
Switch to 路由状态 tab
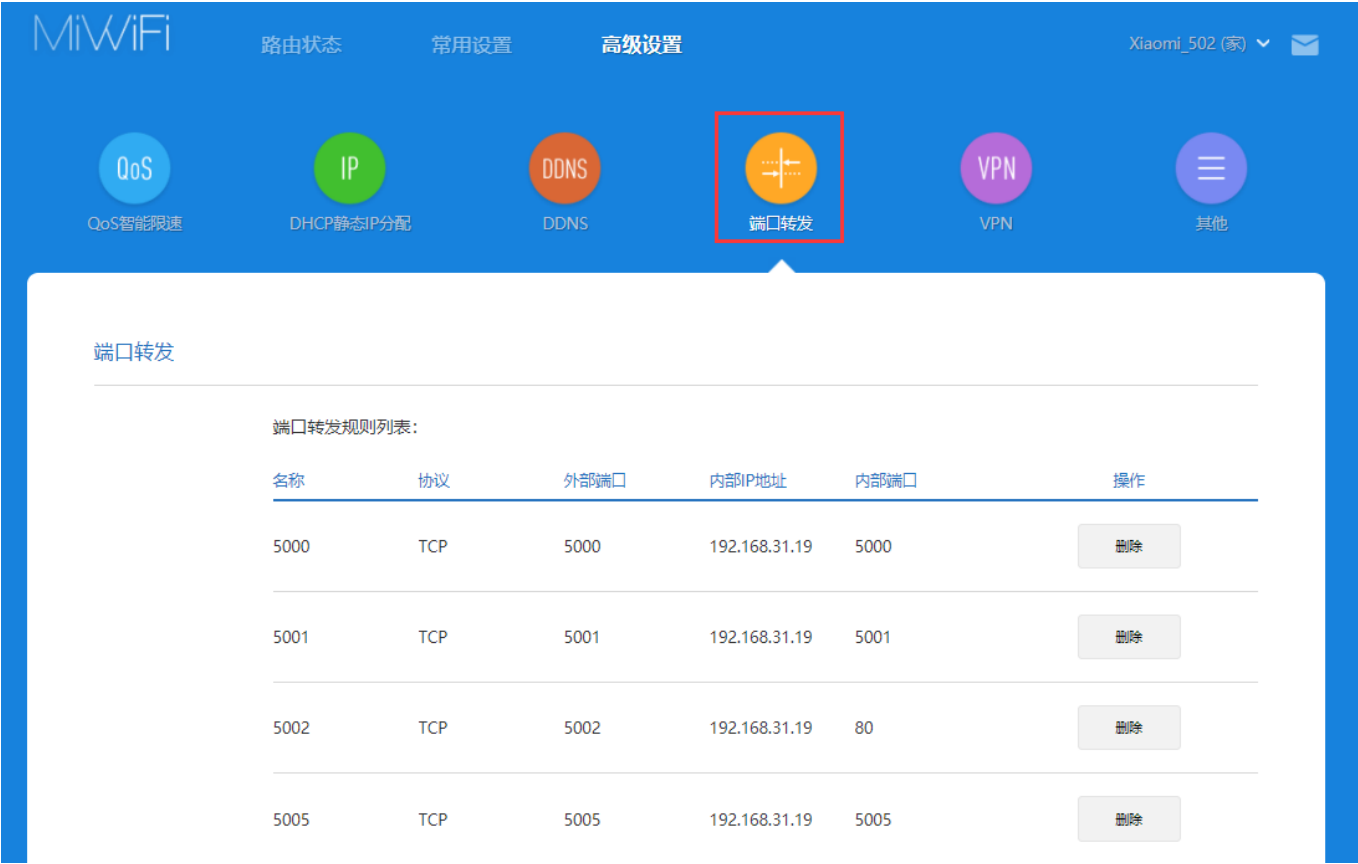pyautogui.click(x=301, y=45)
